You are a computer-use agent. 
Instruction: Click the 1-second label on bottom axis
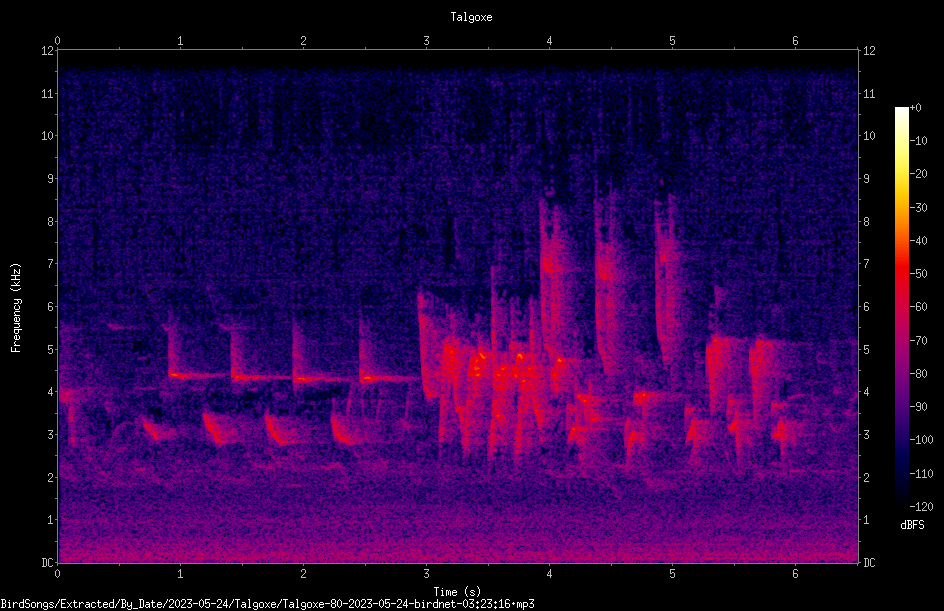[180, 574]
